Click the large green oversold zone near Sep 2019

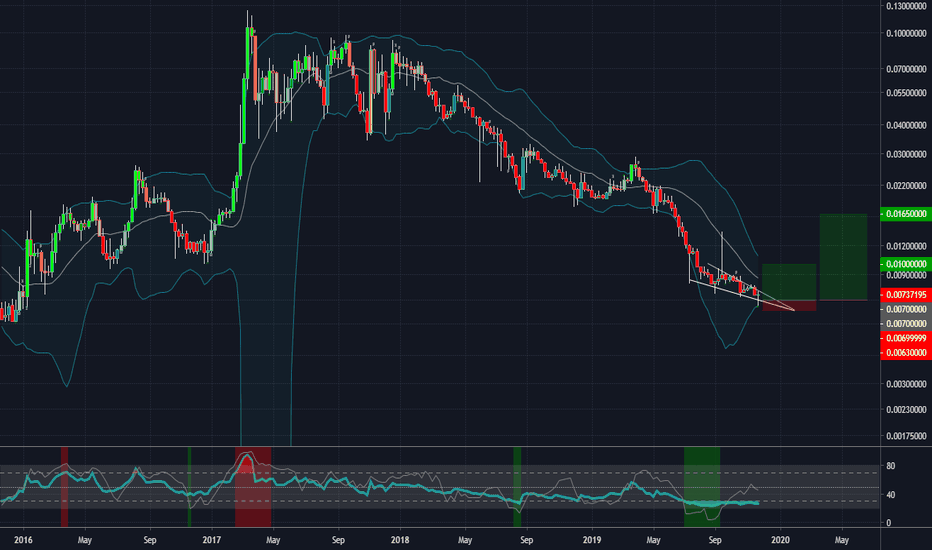tap(702, 486)
